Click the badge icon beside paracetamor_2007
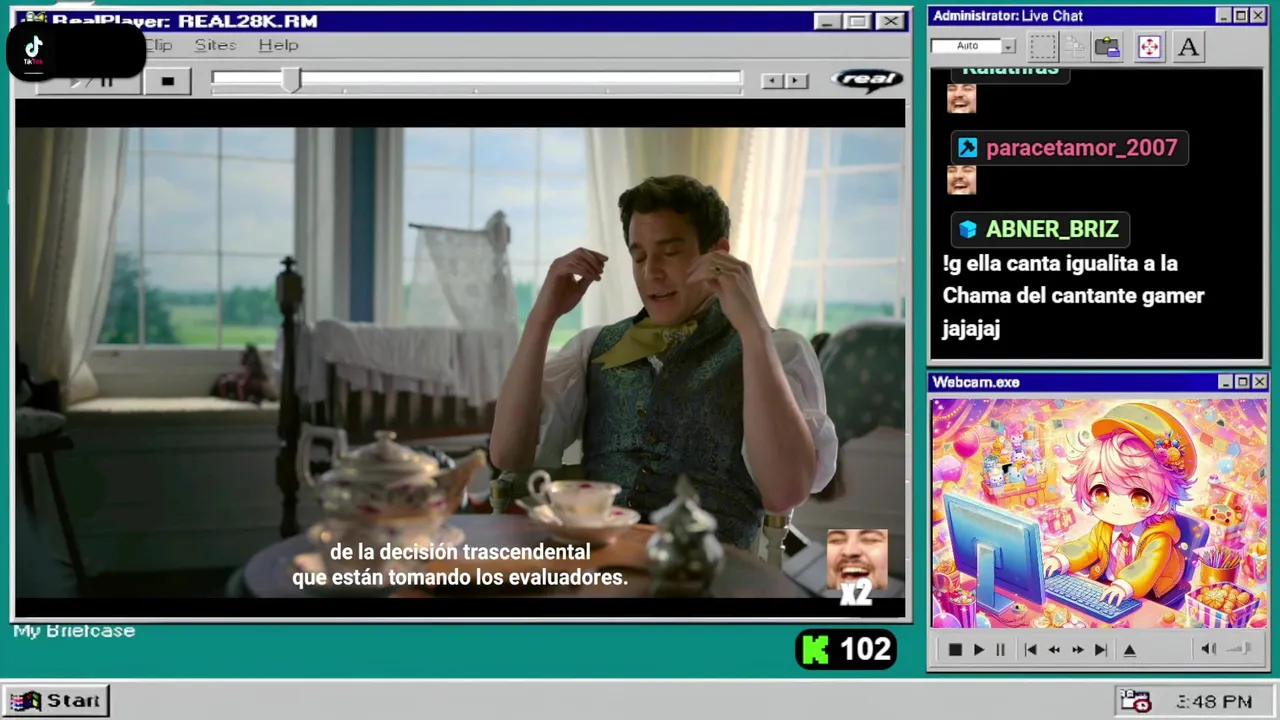1280x720 pixels. [x=967, y=148]
